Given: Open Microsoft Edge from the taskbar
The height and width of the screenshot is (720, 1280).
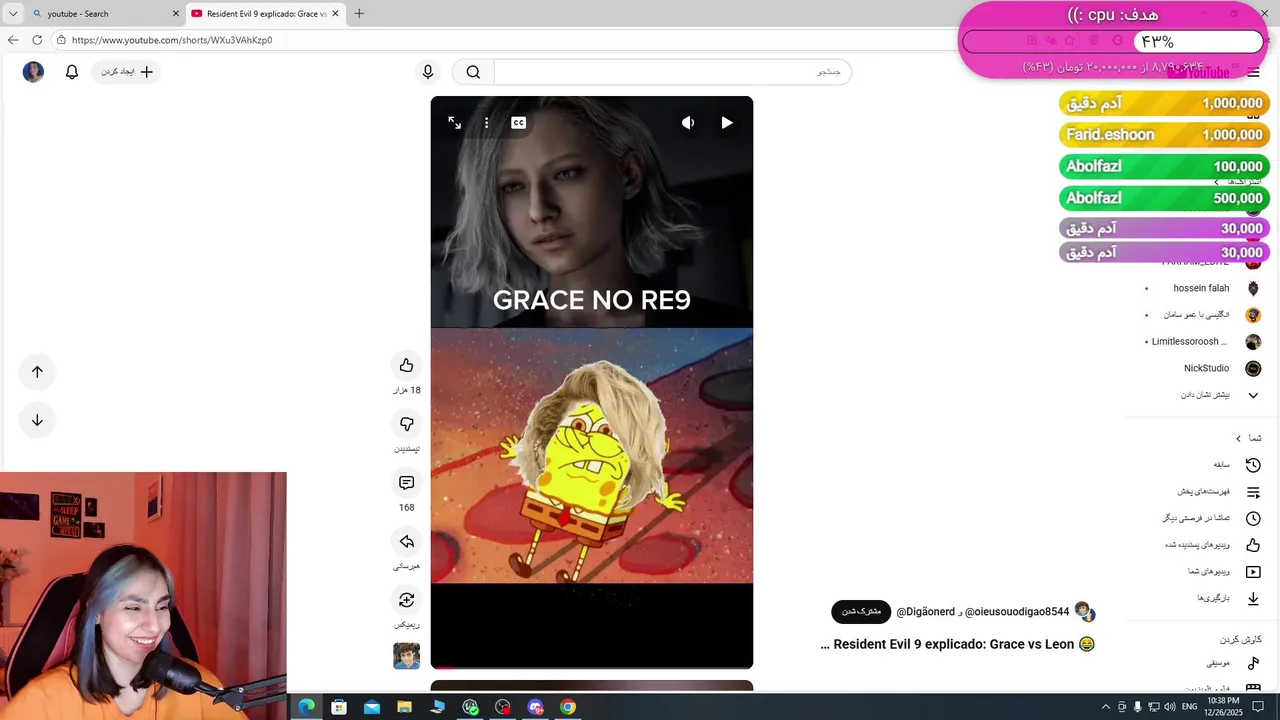Looking at the screenshot, I should 306,707.
